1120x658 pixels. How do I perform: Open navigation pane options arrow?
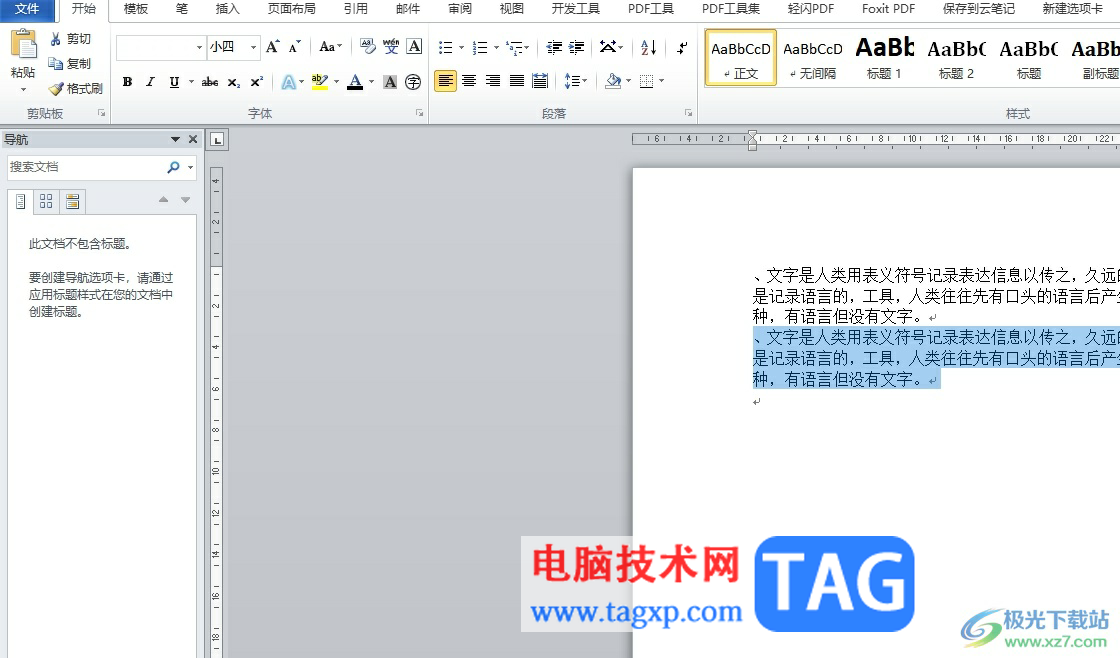coord(175,139)
